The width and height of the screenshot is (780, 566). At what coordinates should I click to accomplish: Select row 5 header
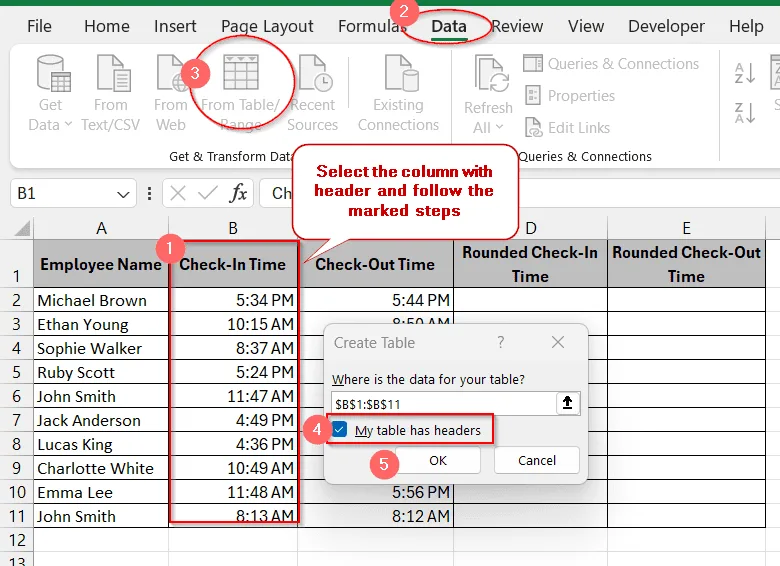[16, 372]
